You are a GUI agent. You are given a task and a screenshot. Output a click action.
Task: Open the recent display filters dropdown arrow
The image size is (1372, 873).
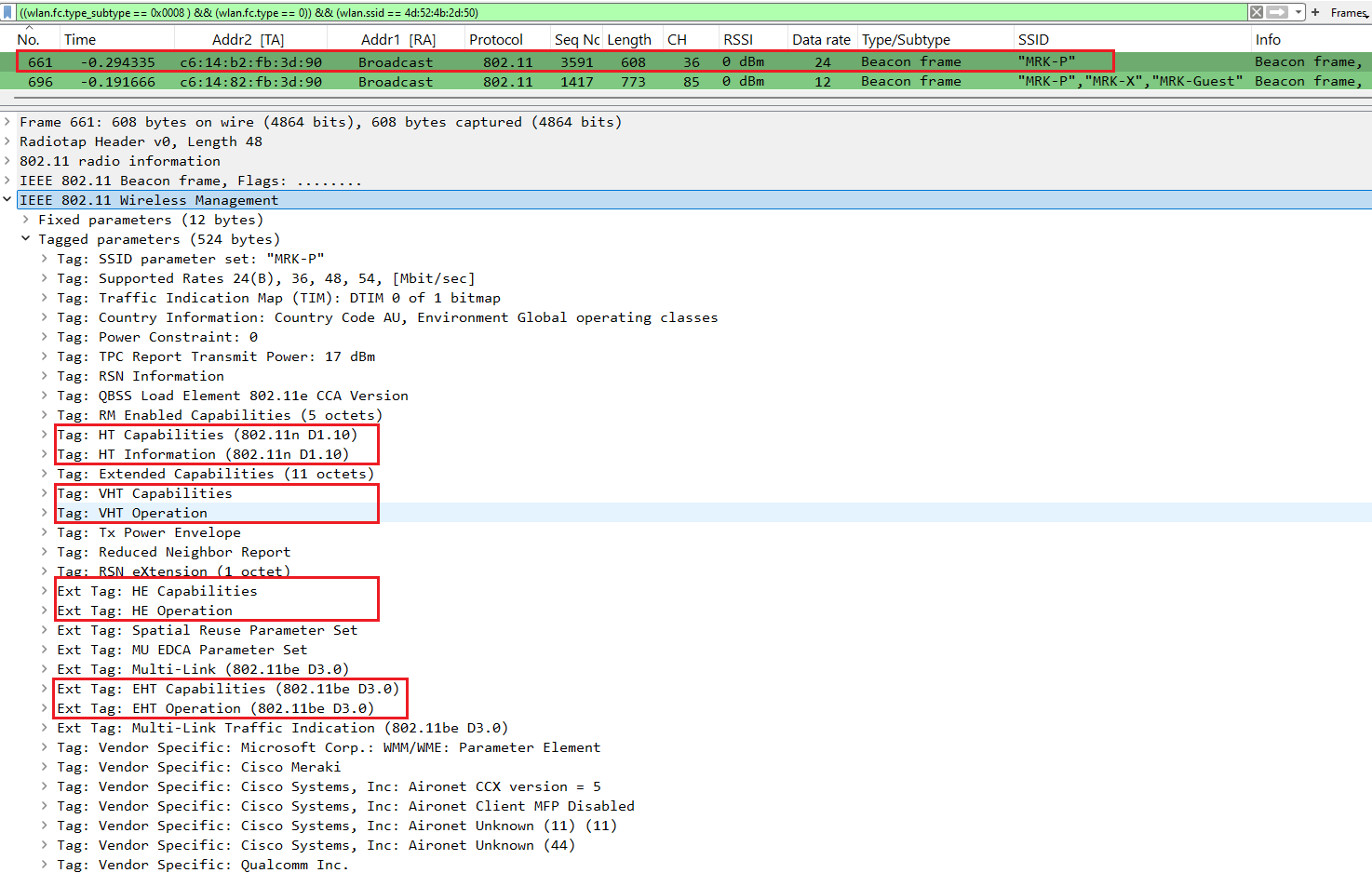point(1298,12)
